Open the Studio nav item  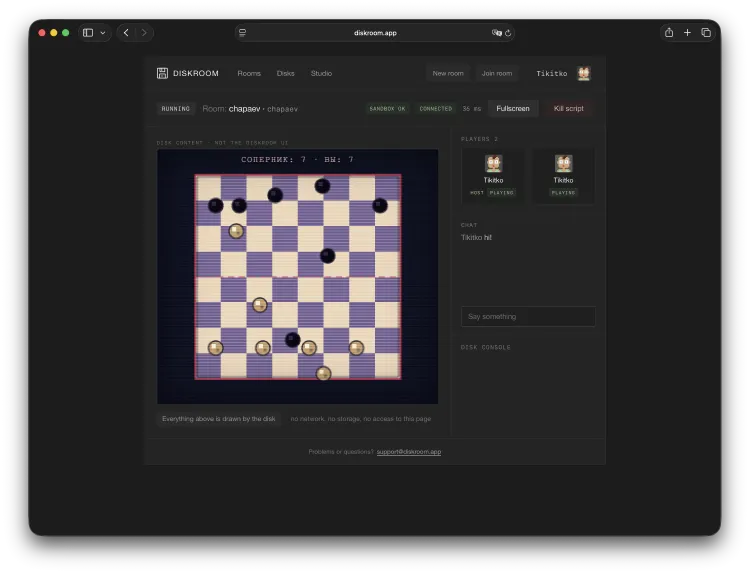(x=321, y=73)
